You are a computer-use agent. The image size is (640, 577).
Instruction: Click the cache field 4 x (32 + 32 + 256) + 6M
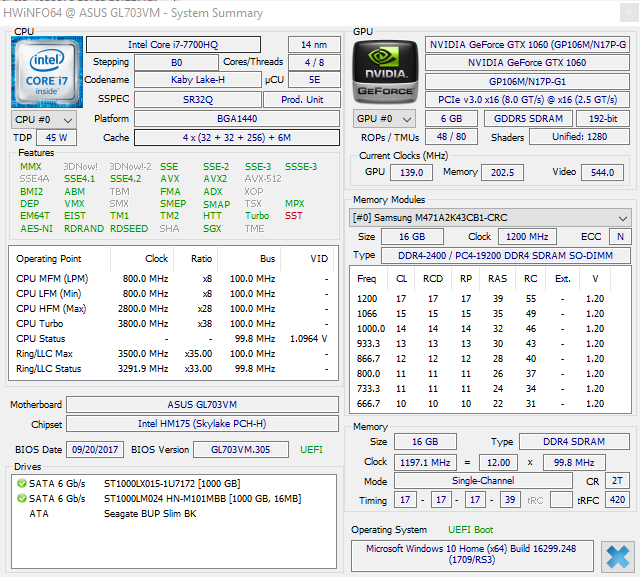coord(237,138)
